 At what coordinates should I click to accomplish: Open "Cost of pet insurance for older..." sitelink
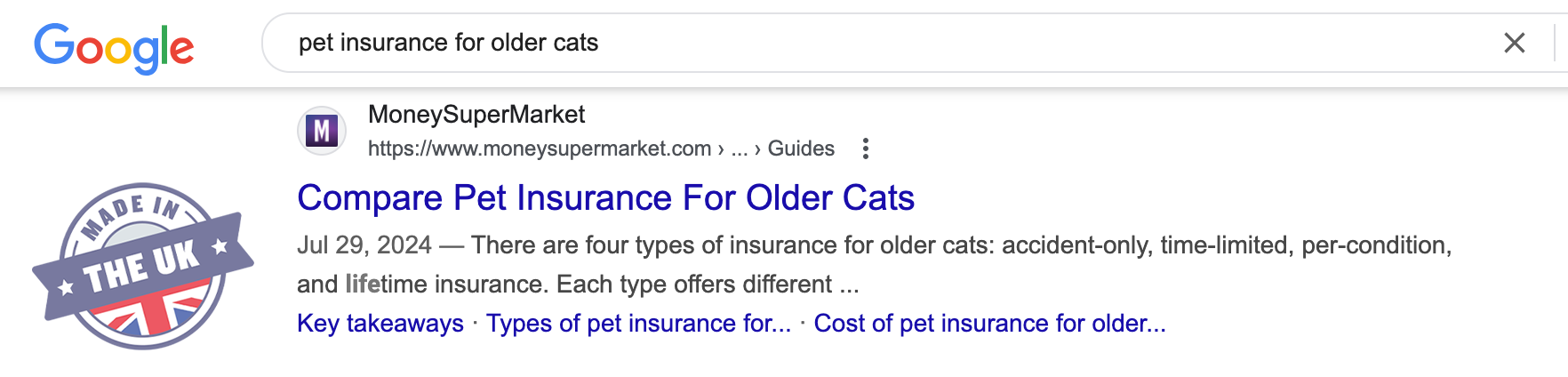pos(989,324)
